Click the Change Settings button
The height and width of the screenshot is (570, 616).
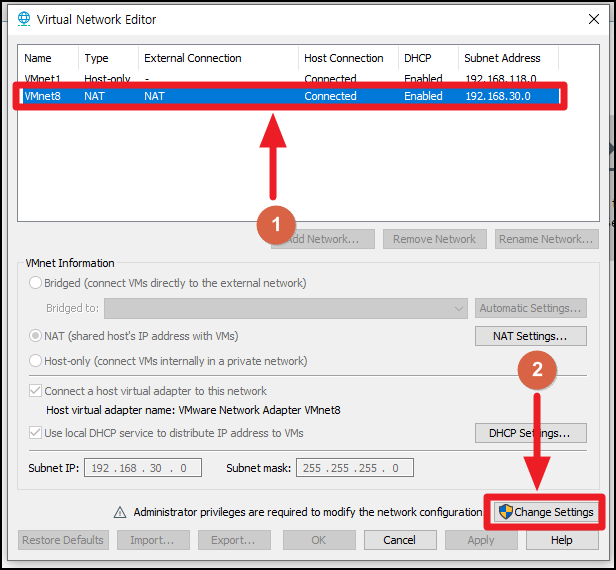pos(546,512)
